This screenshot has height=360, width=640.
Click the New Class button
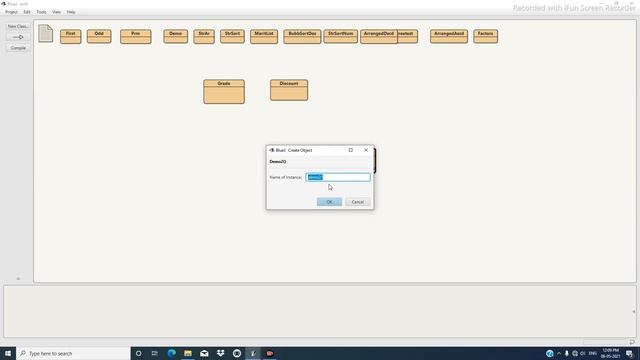point(18,27)
